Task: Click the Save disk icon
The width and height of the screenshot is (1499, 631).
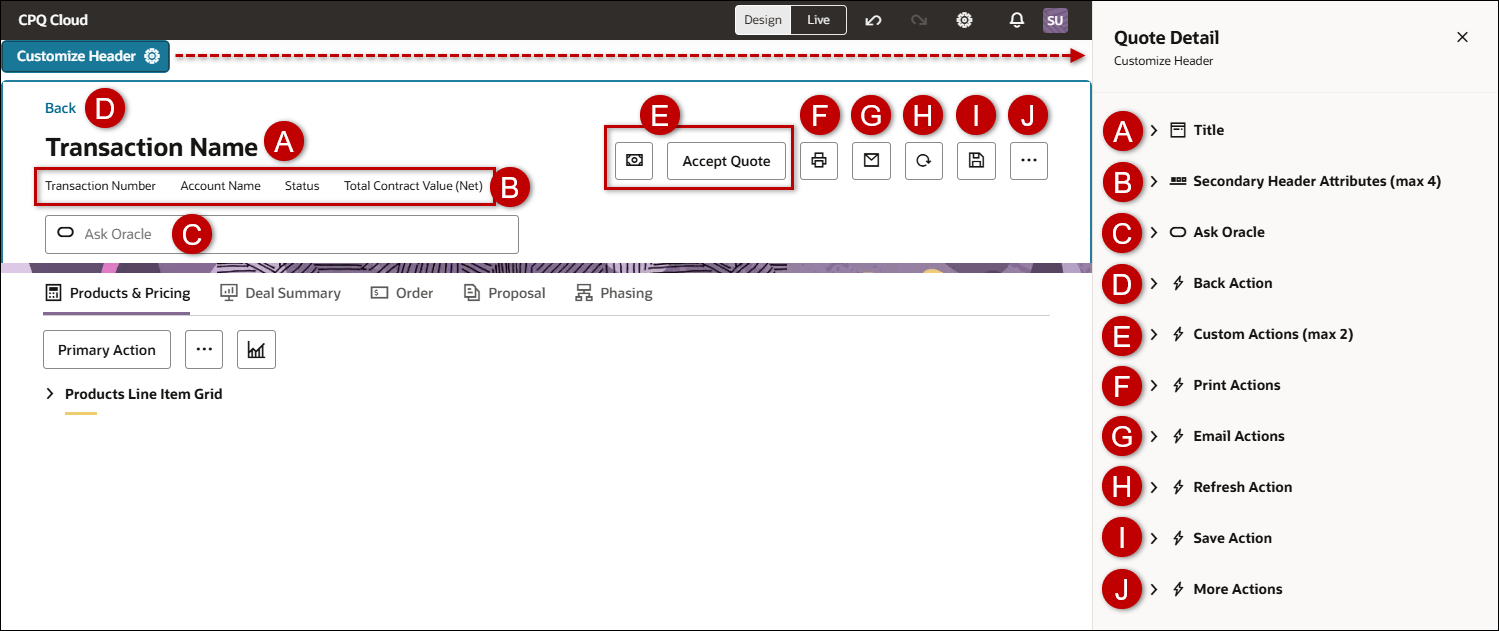Action: point(976,160)
